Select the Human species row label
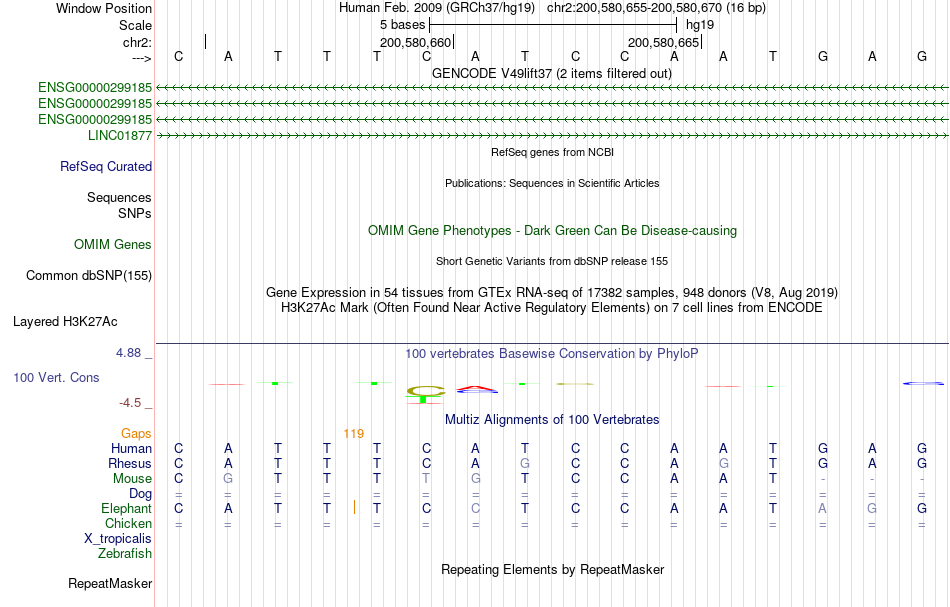Image resolution: width=950 pixels, height=607 pixels. pyautogui.click(x=131, y=449)
